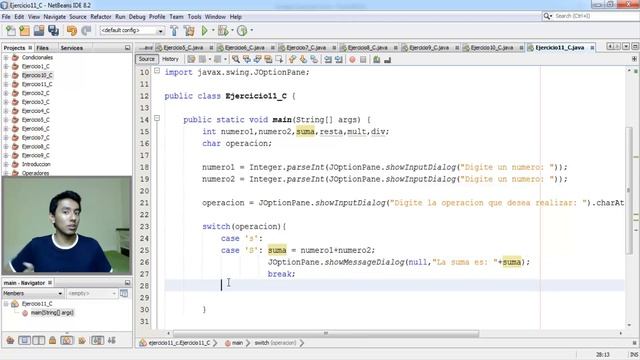Image resolution: width=640 pixels, height=360 pixels.
Task: Toggle Bookmark icon in editor toolbar
Action: 313,60
